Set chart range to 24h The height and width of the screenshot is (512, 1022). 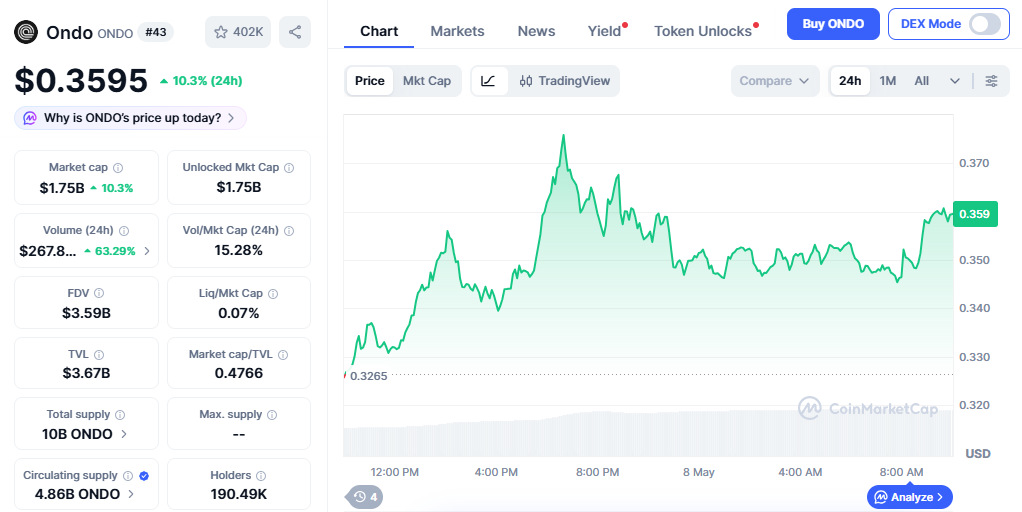(x=850, y=81)
